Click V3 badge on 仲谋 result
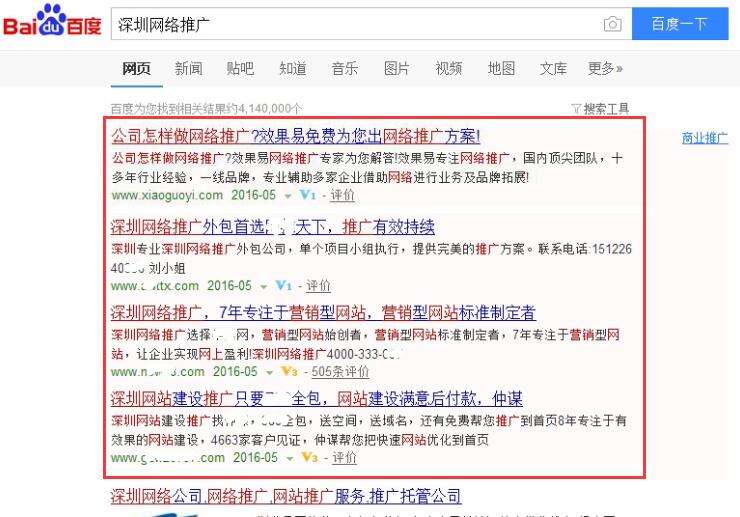 click(310, 457)
